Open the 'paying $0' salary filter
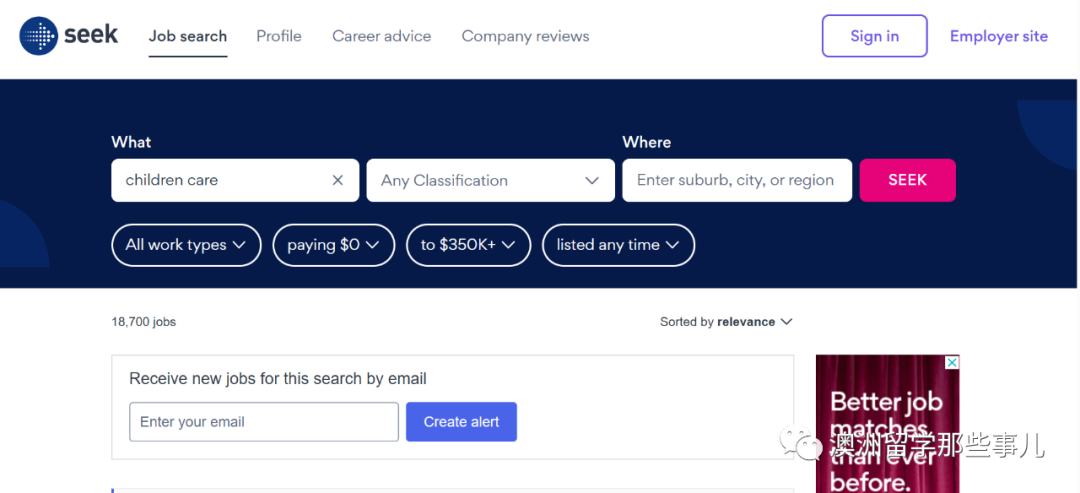This screenshot has width=1080, height=493. (x=334, y=245)
